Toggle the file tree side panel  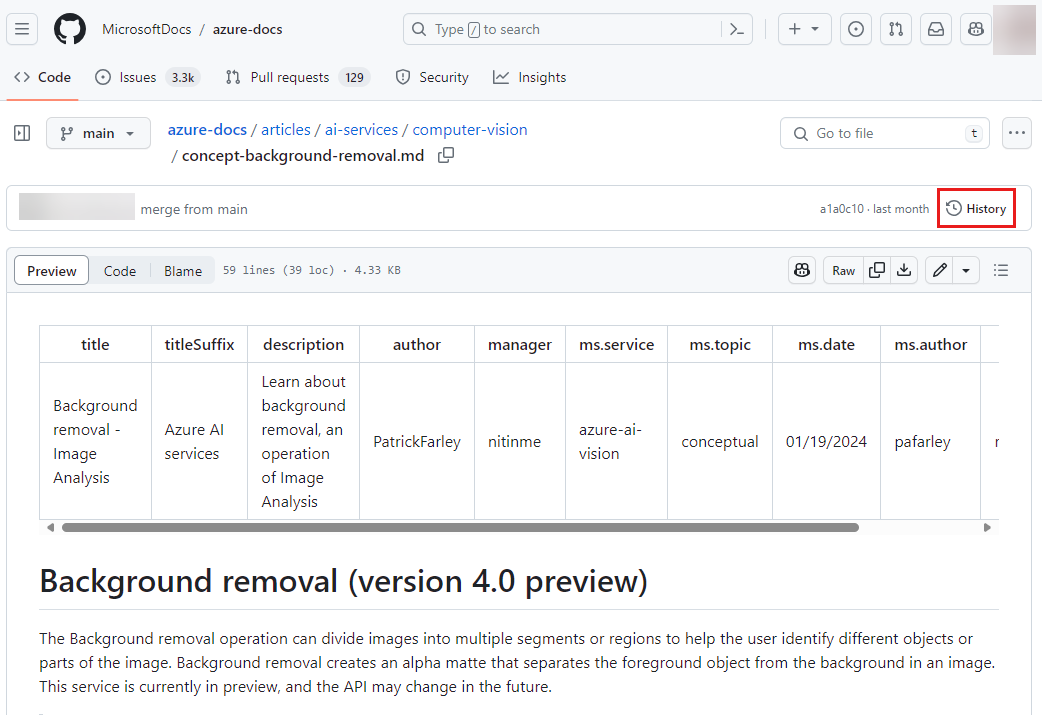coord(21,133)
